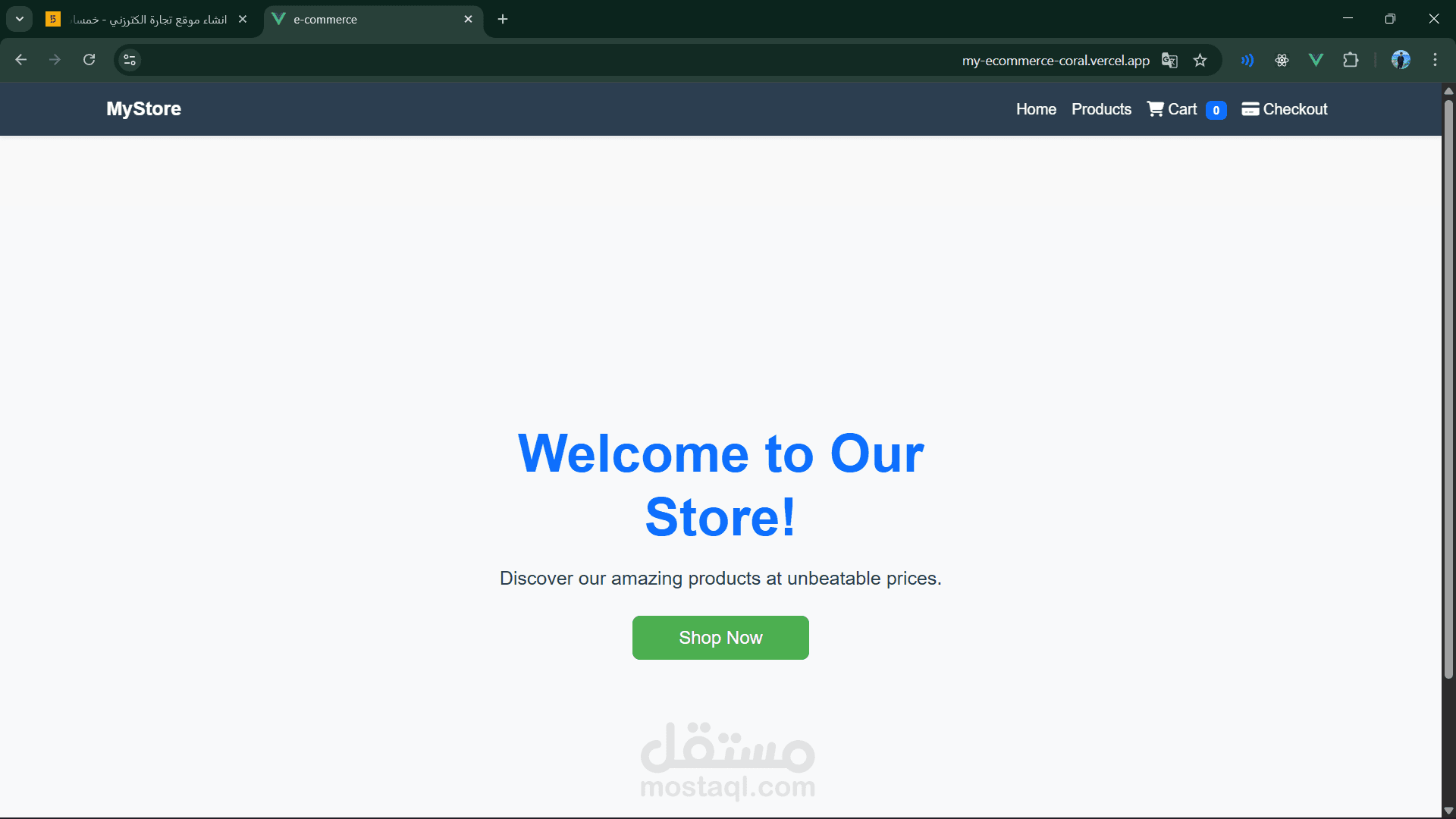Click the site information icon in address bar
The width and height of the screenshot is (1456, 819).
(130, 60)
